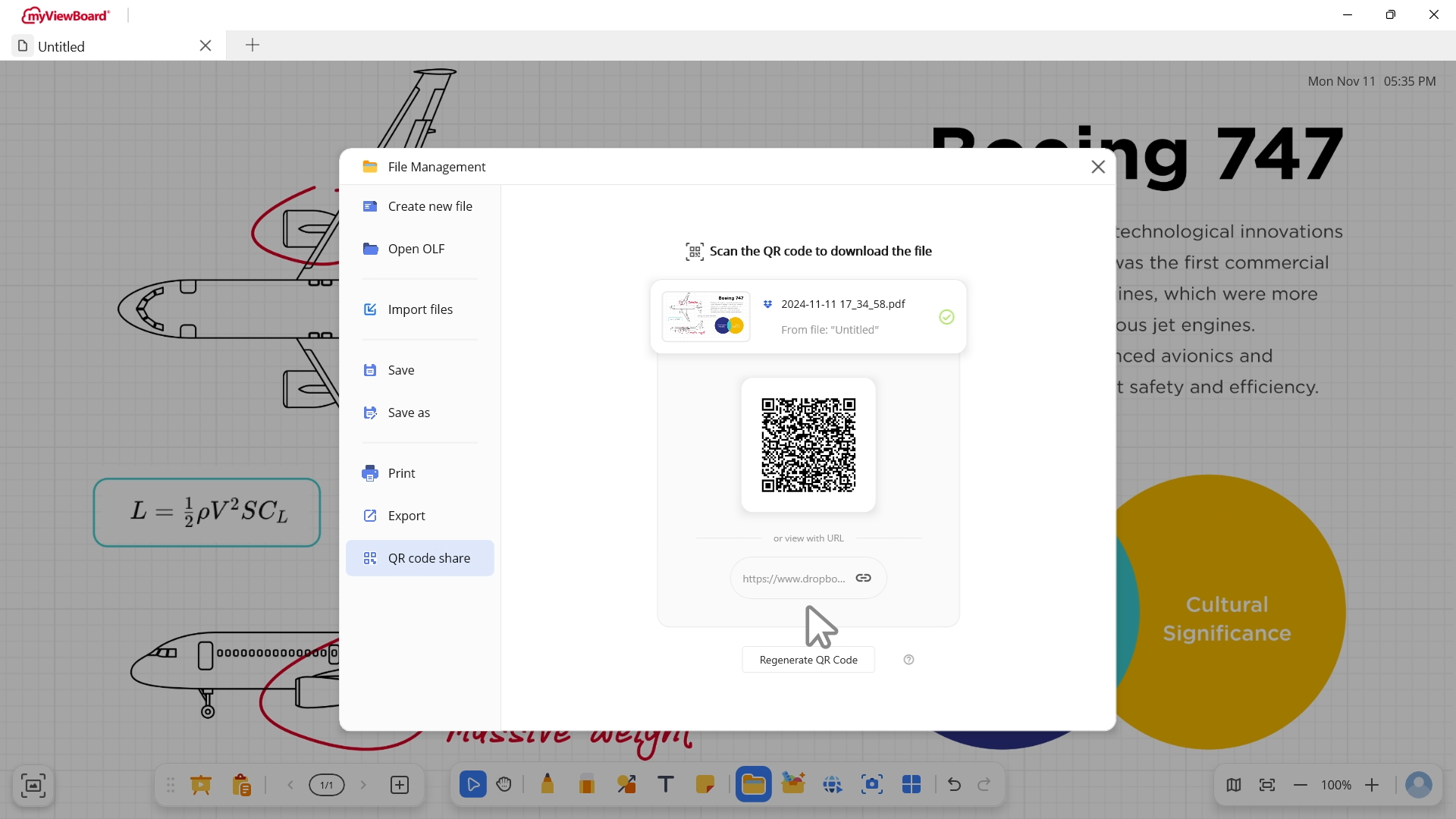Go to the next page
Viewport: 1456px width, 819px height.
(x=363, y=785)
